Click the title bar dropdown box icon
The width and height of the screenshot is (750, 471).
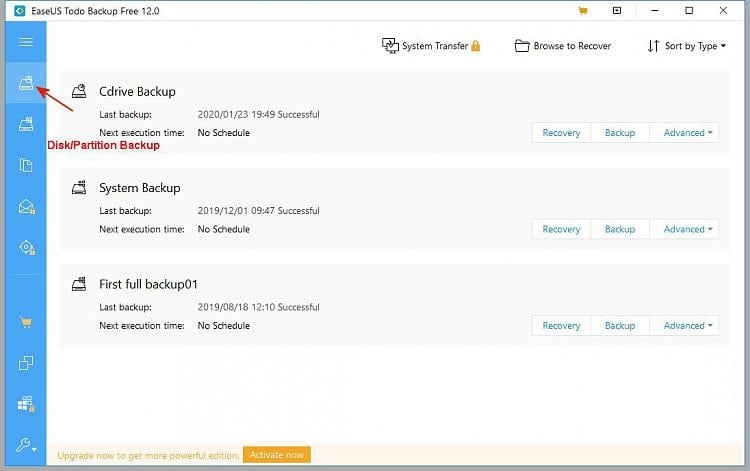click(x=617, y=11)
